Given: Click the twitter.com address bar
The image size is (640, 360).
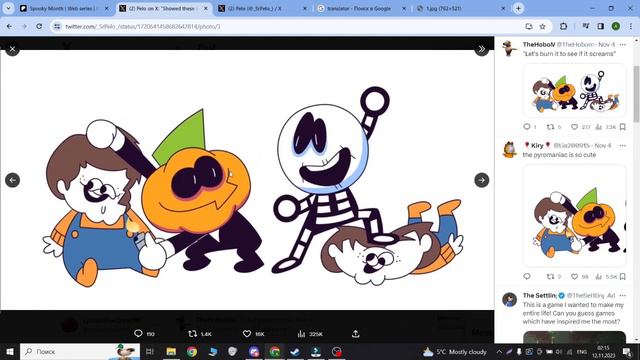Looking at the screenshot, I should [x=286, y=26].
